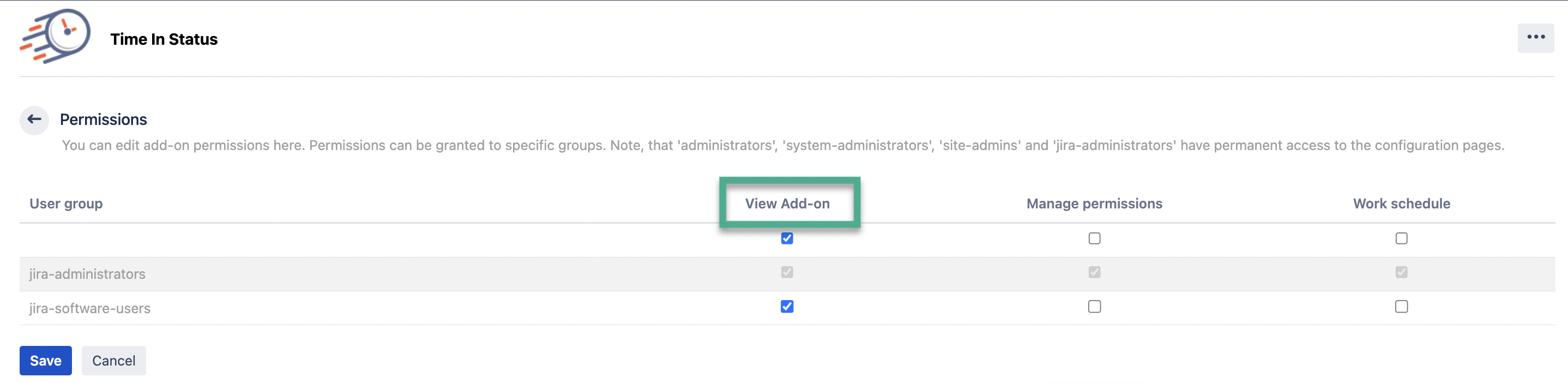Click Manage permissions checkbox for jira-administrators
The width and height of the screenshot is (1568, 383).
(1094, 272)
